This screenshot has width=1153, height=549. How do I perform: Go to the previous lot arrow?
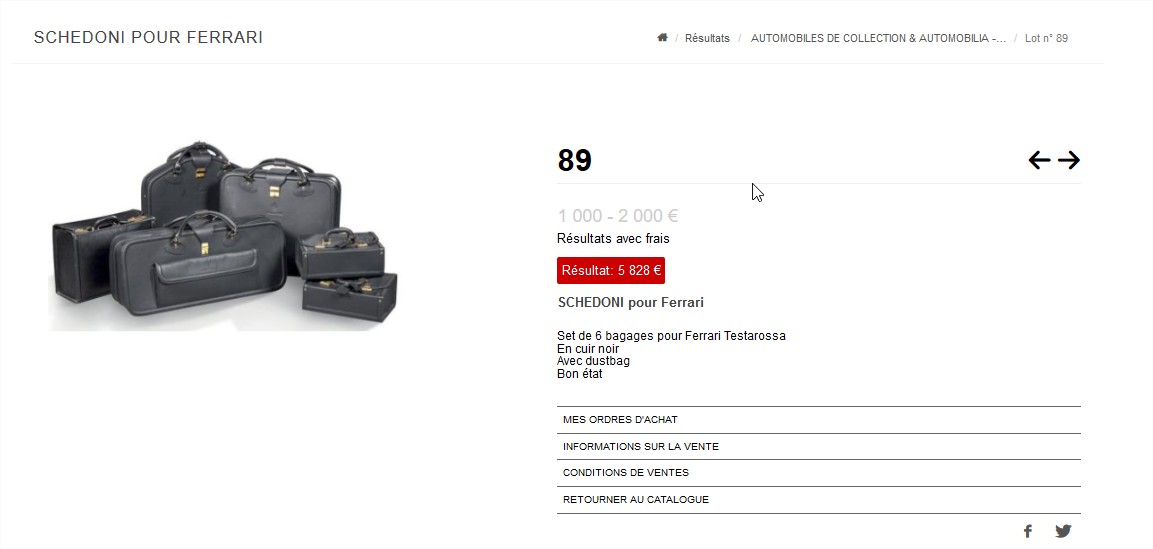[x=1039, y=160]
